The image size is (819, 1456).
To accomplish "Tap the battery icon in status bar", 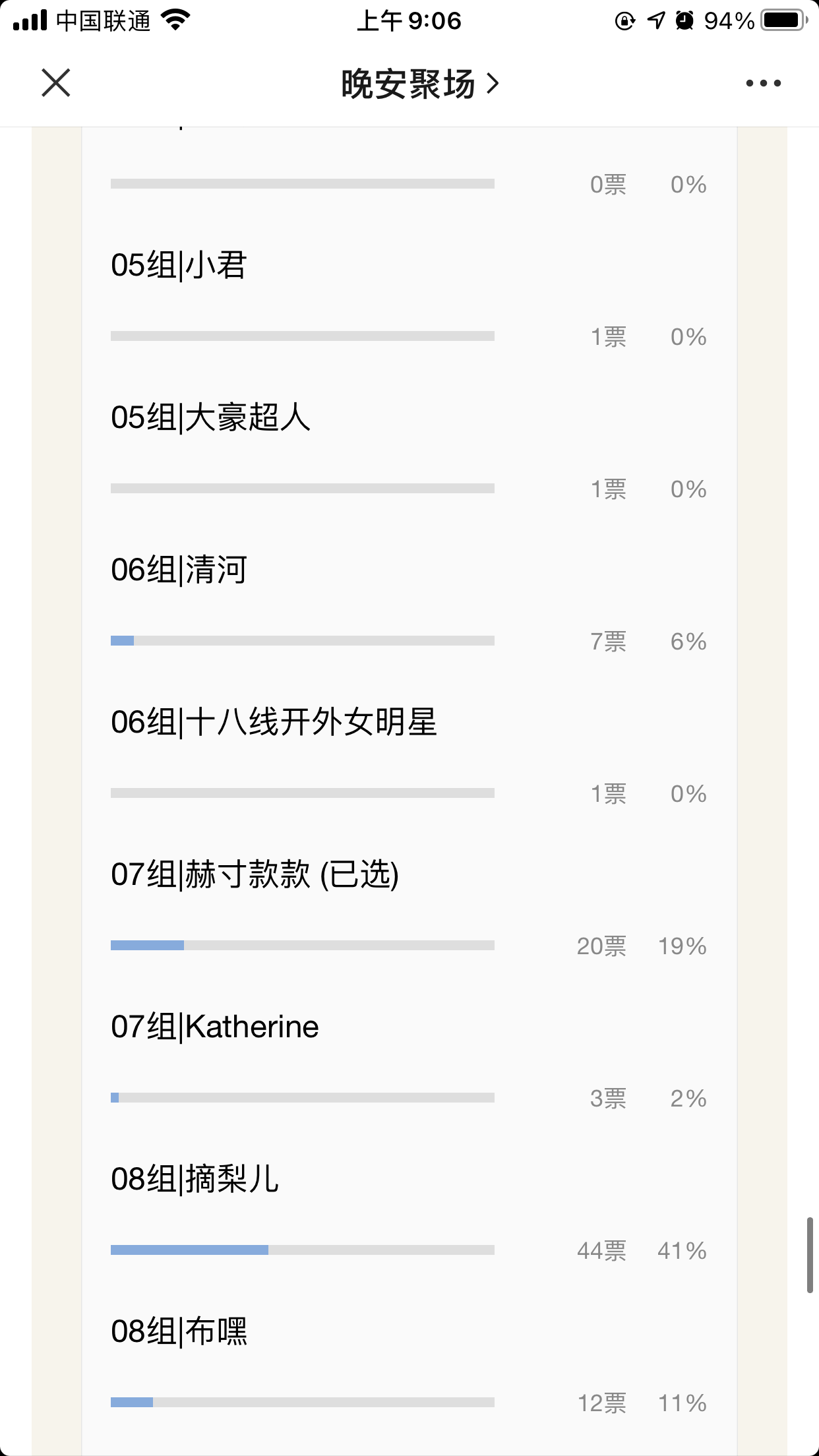I will coord(784,20).
